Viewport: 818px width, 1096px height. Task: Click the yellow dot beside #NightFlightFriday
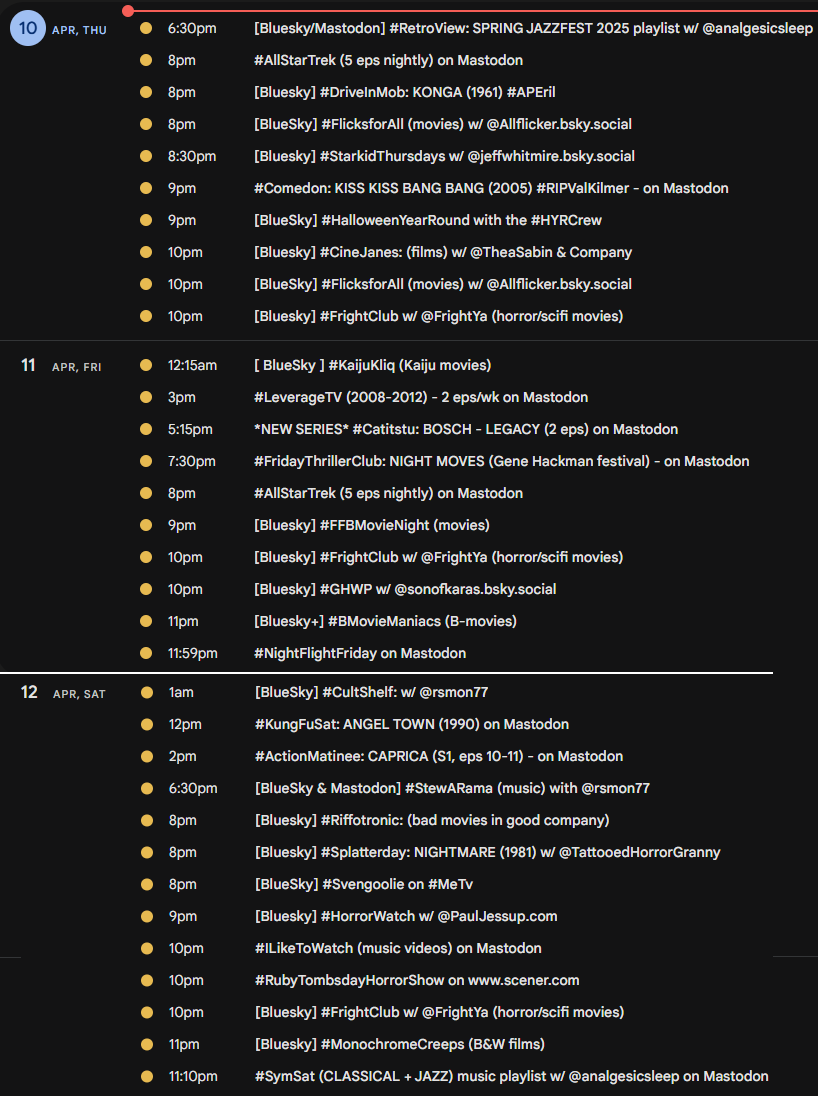pyautogui.click(x=145, y=654)
